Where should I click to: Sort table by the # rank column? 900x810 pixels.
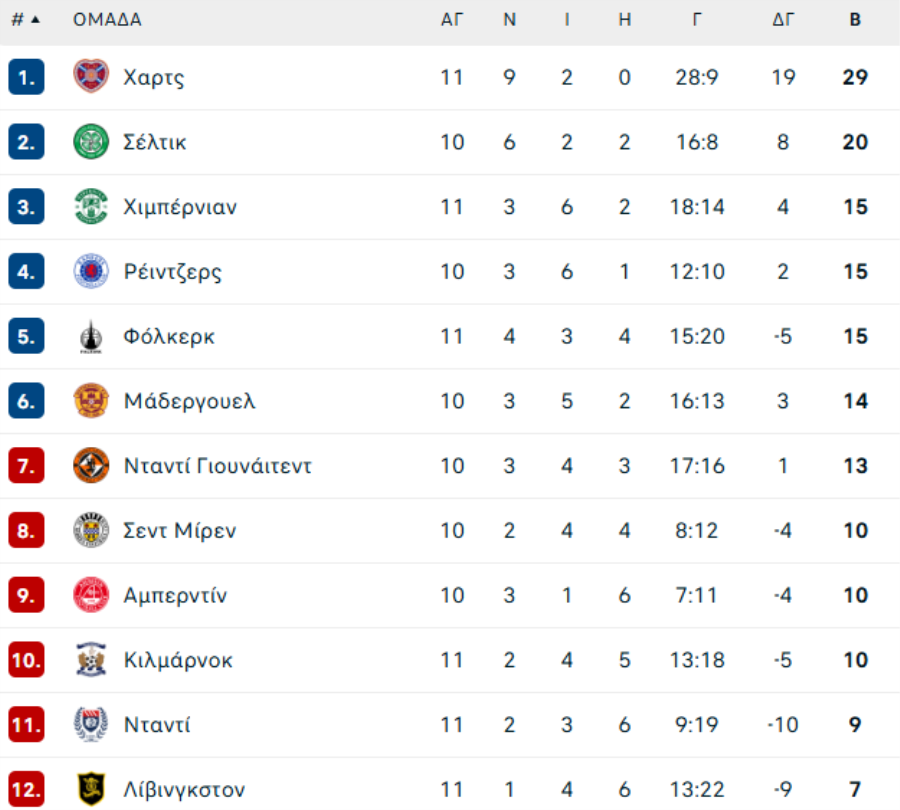25,19
